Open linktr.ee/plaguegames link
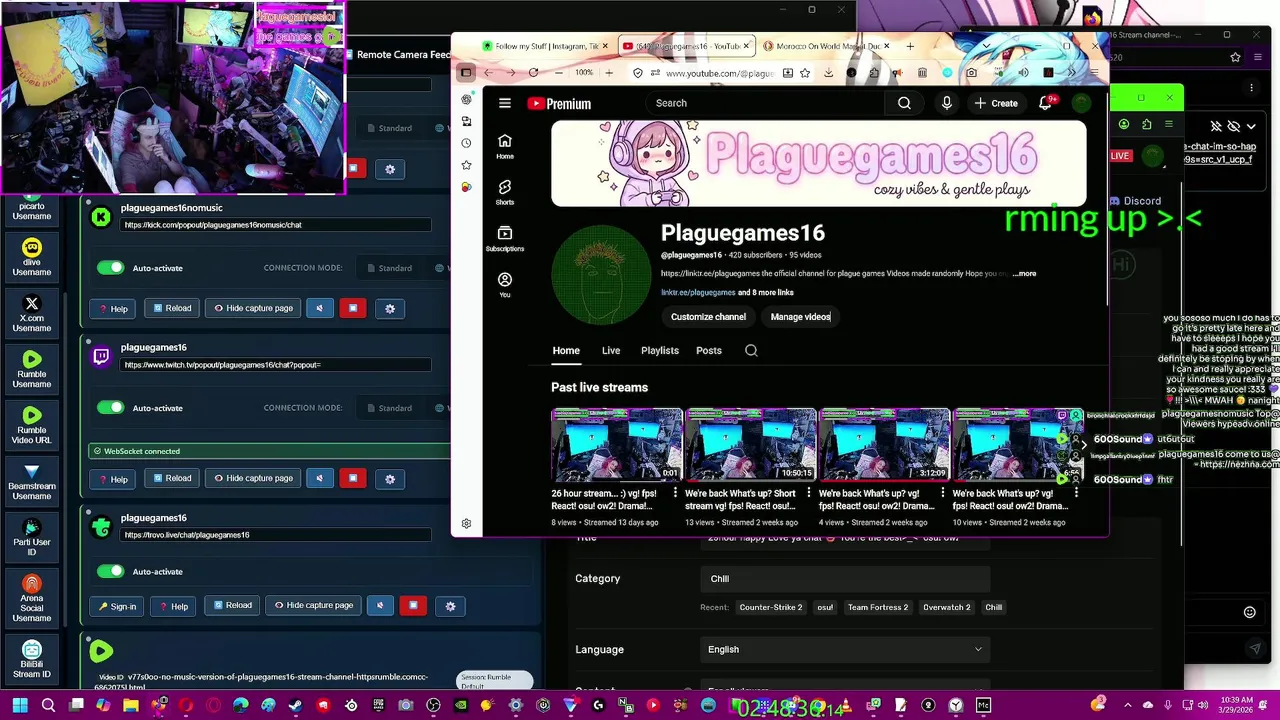 click(698, 293)
